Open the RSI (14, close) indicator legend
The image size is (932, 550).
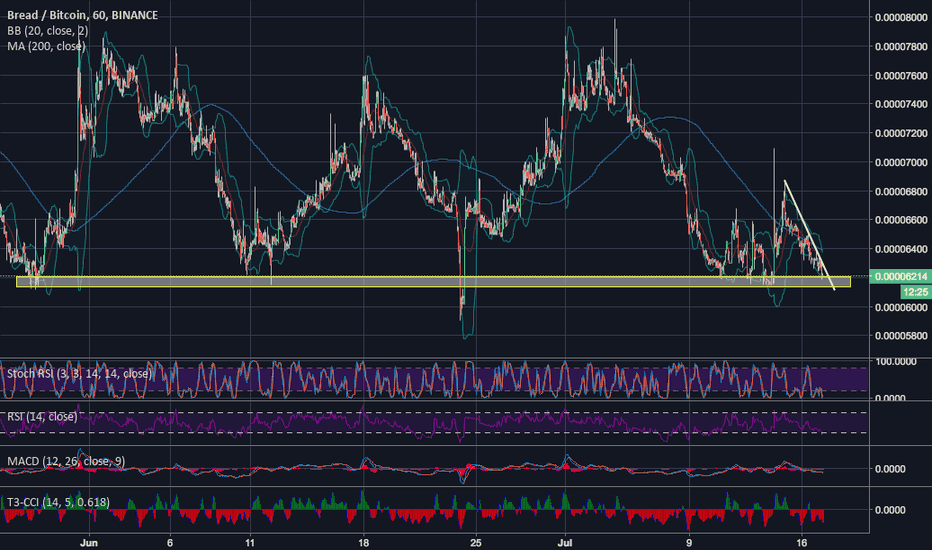tap(42, 416)
